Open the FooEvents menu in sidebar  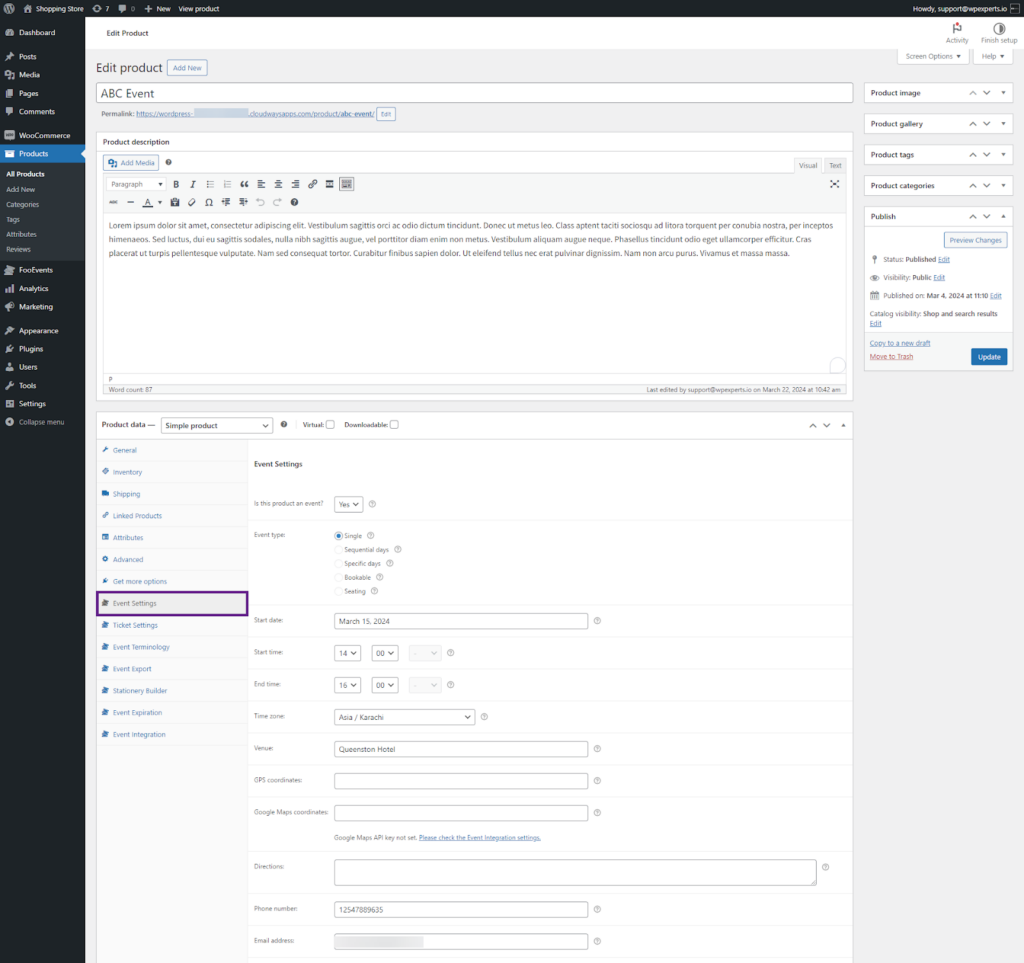42,270
